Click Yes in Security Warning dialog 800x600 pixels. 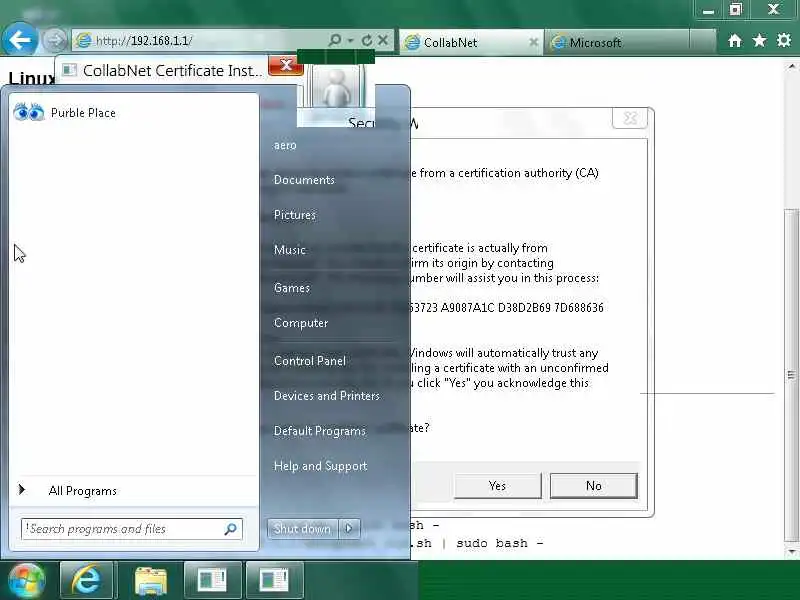(497, 486)
